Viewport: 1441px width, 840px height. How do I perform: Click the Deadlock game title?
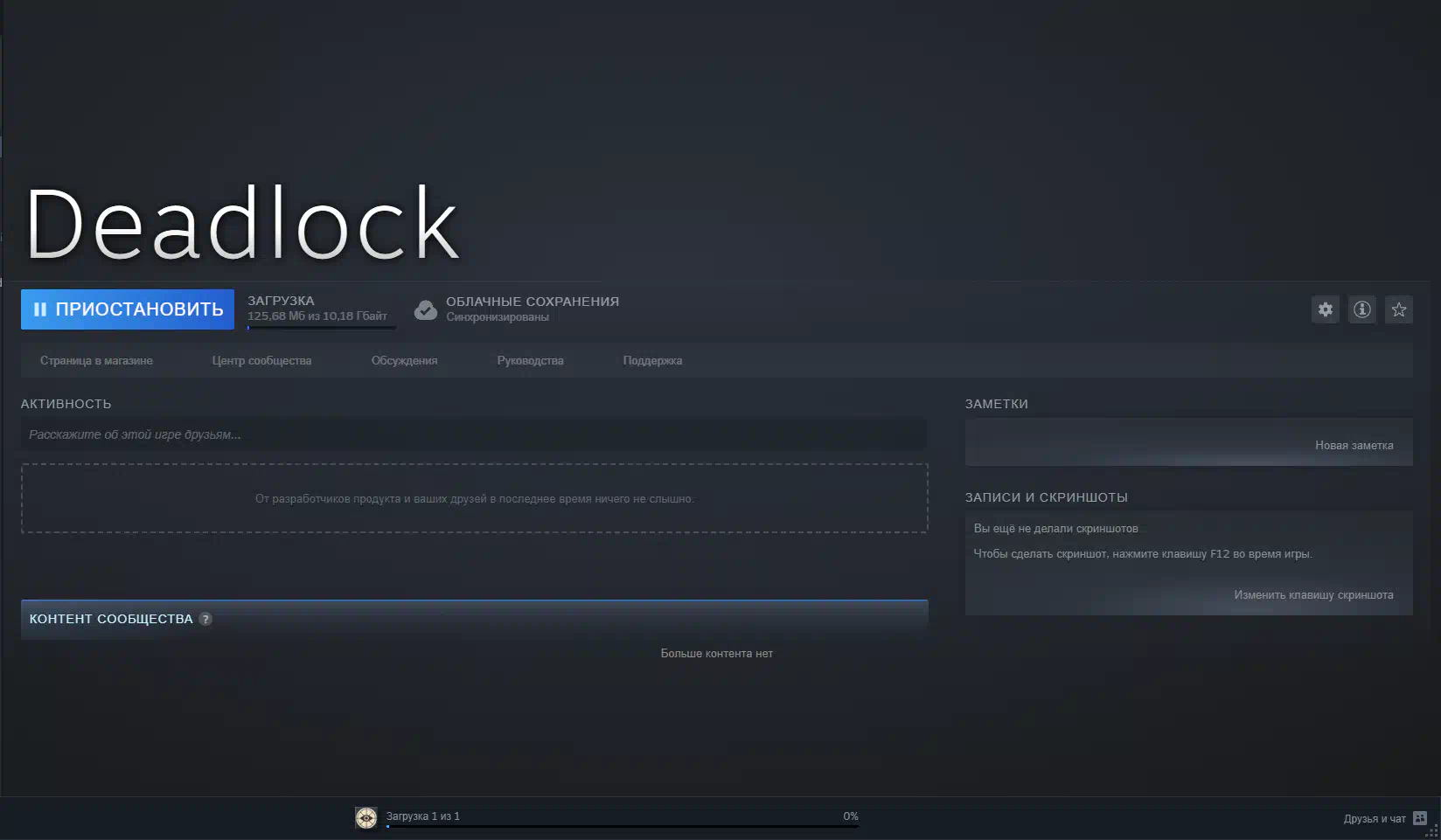[x=242, y=225]
